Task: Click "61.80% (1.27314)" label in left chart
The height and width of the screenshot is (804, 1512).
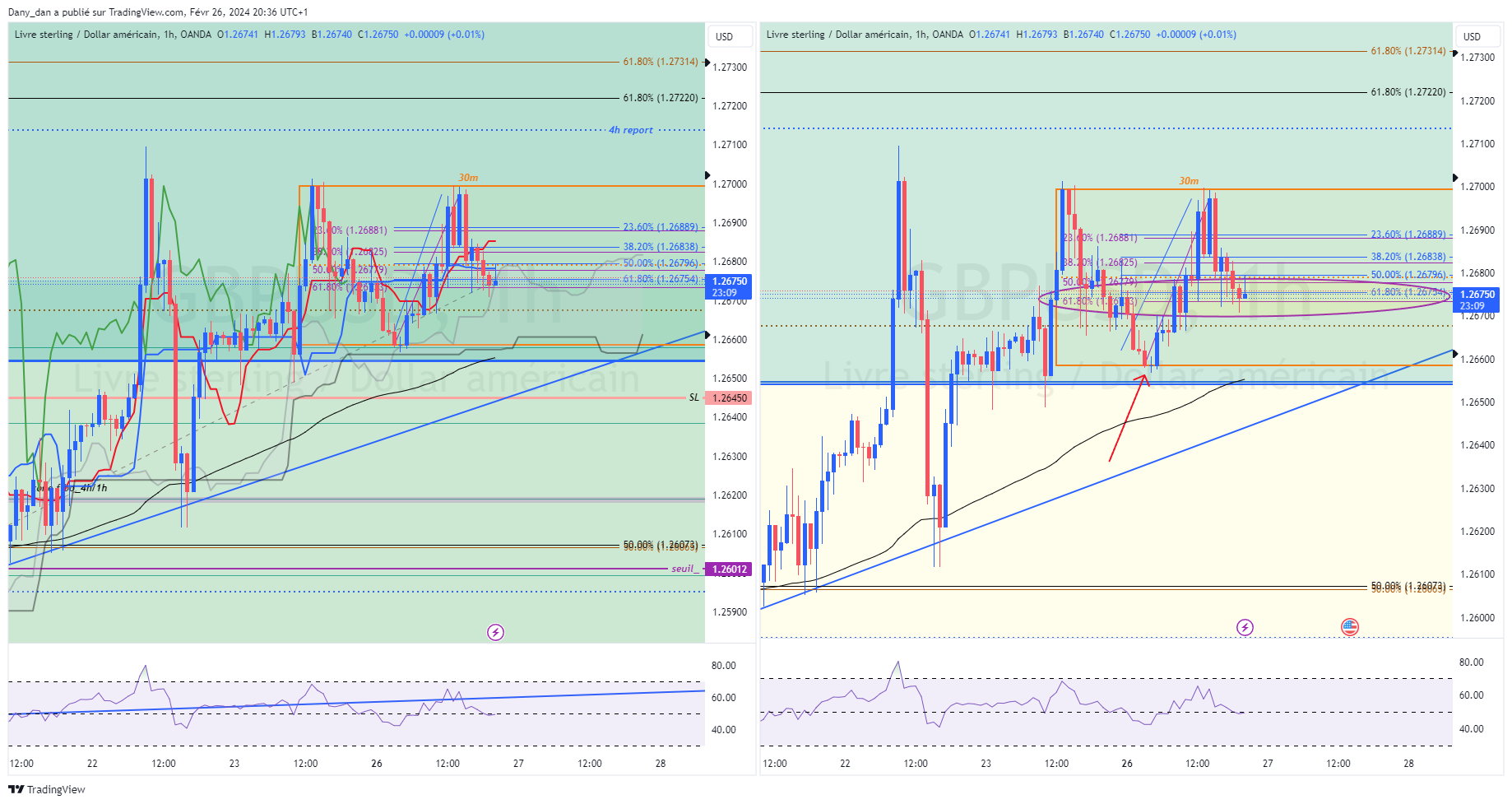Action: pos(661,62)
